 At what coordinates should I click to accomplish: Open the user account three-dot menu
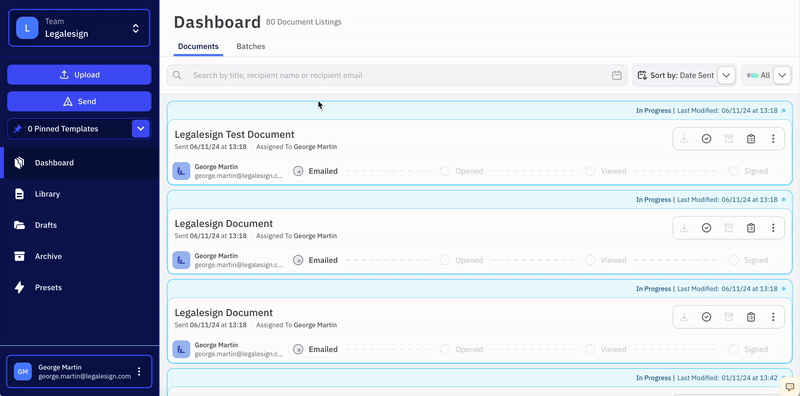tap(139, 372)
